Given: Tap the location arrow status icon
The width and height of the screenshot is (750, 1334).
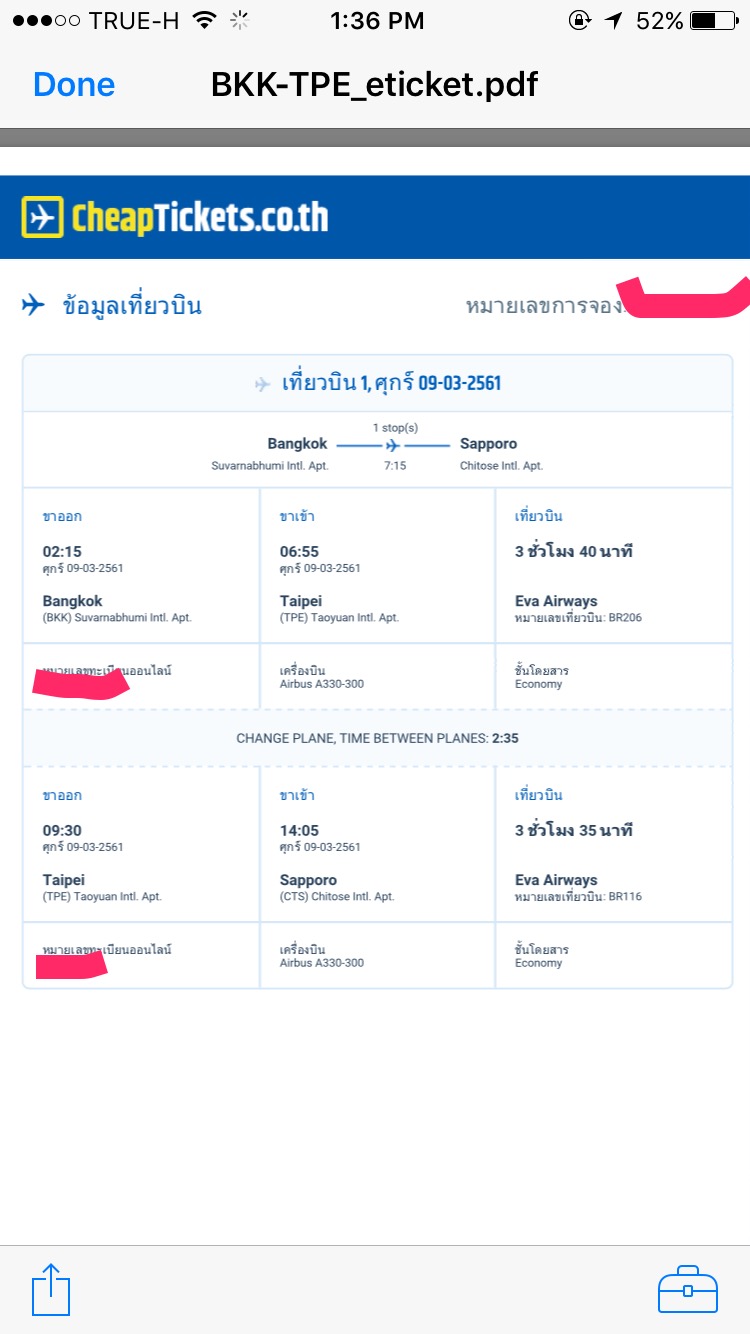Looking at the screenshot, I should click(x=613, y=20).
